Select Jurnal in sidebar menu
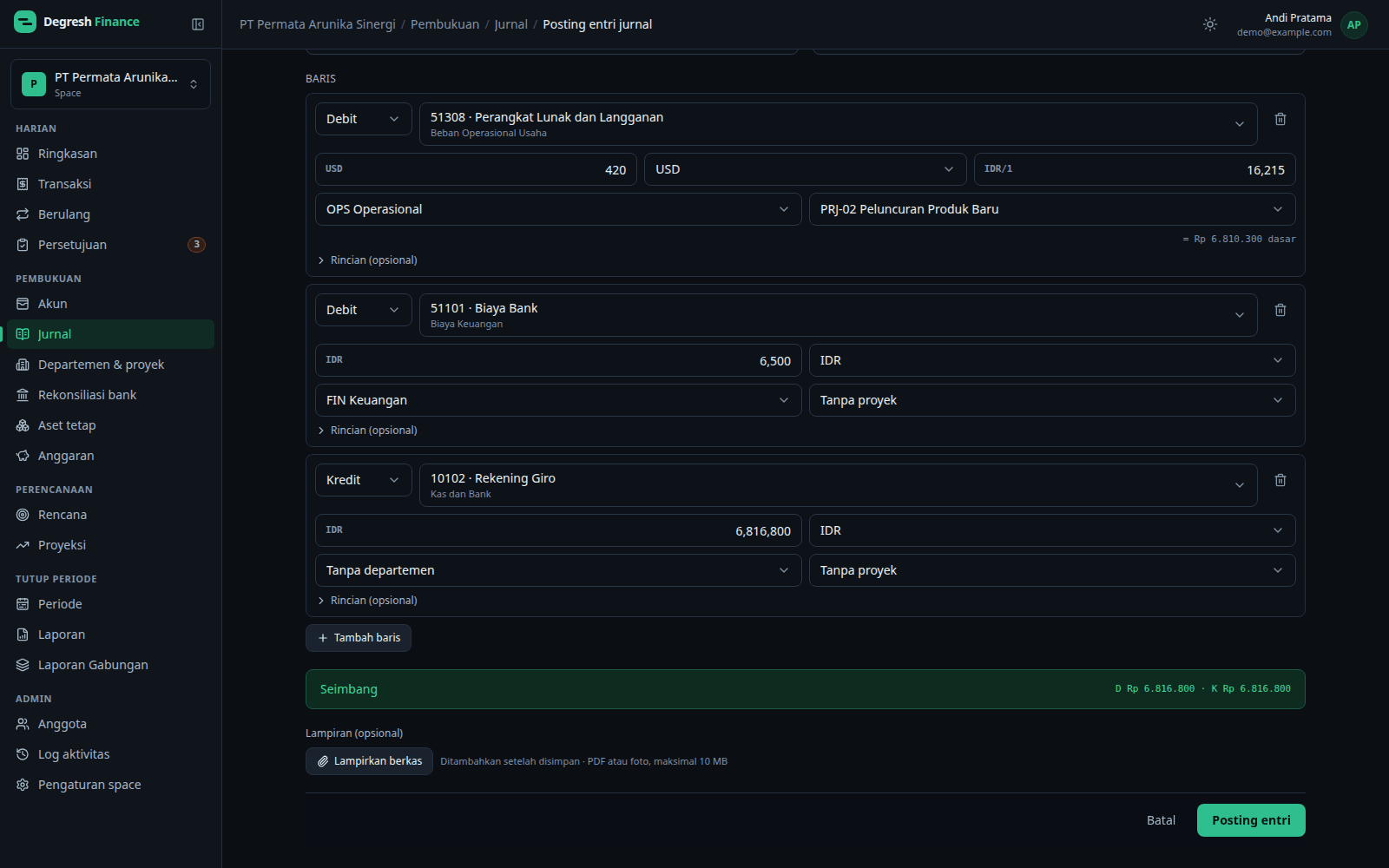 coord(110,334)
